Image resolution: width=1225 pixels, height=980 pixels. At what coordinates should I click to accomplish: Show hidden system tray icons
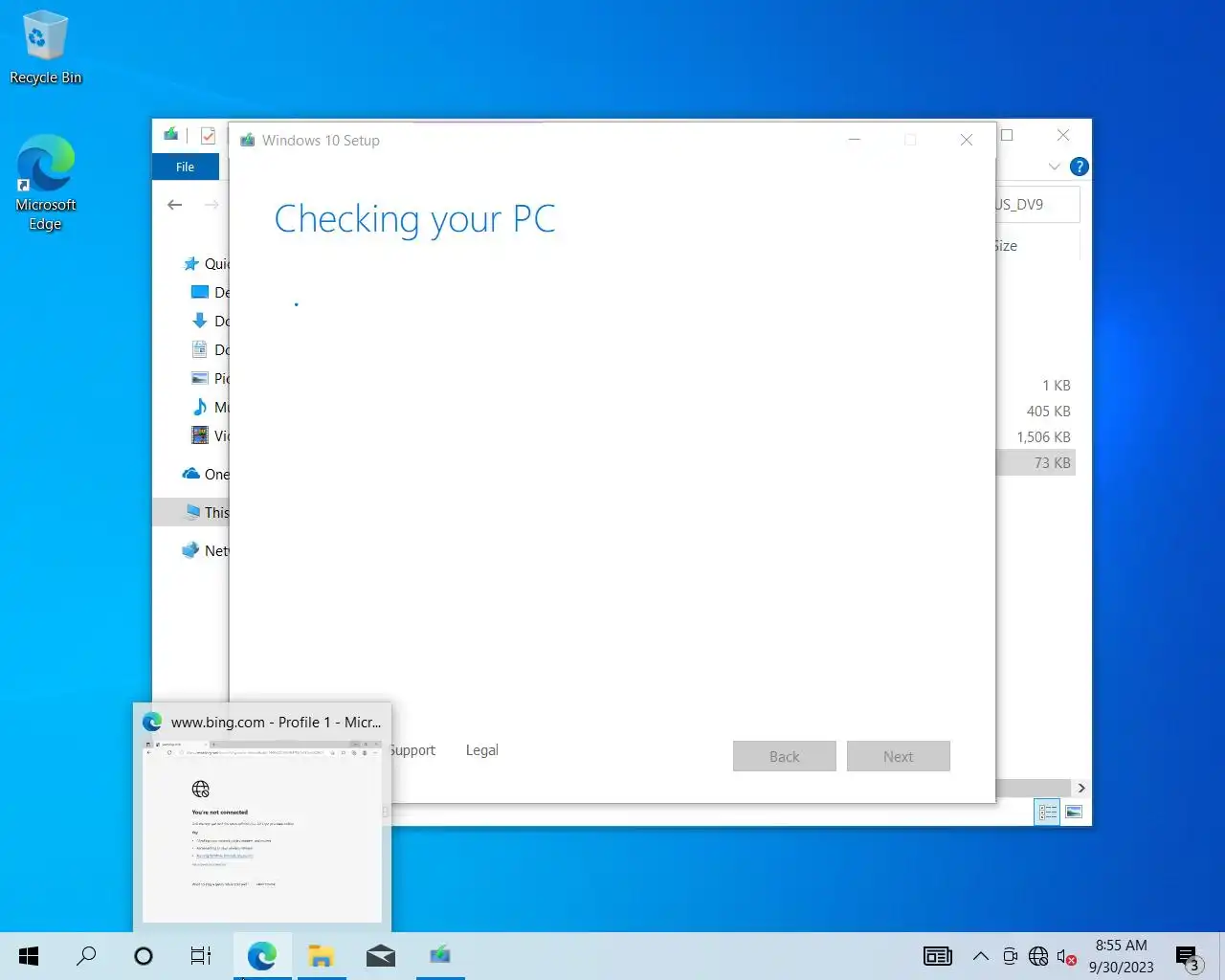click(x=981, y=956)
